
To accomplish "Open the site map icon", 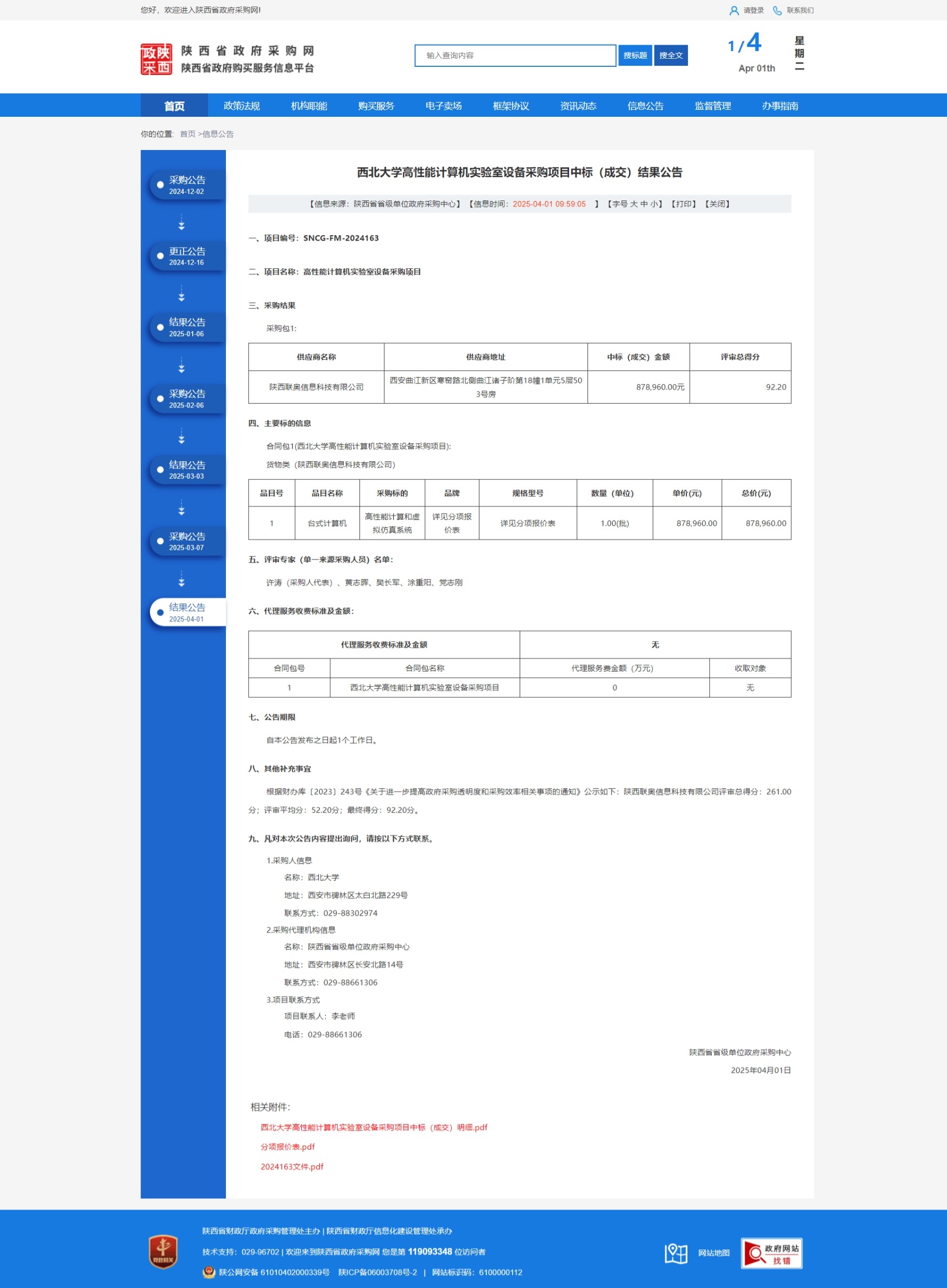I will [675, 1253].
